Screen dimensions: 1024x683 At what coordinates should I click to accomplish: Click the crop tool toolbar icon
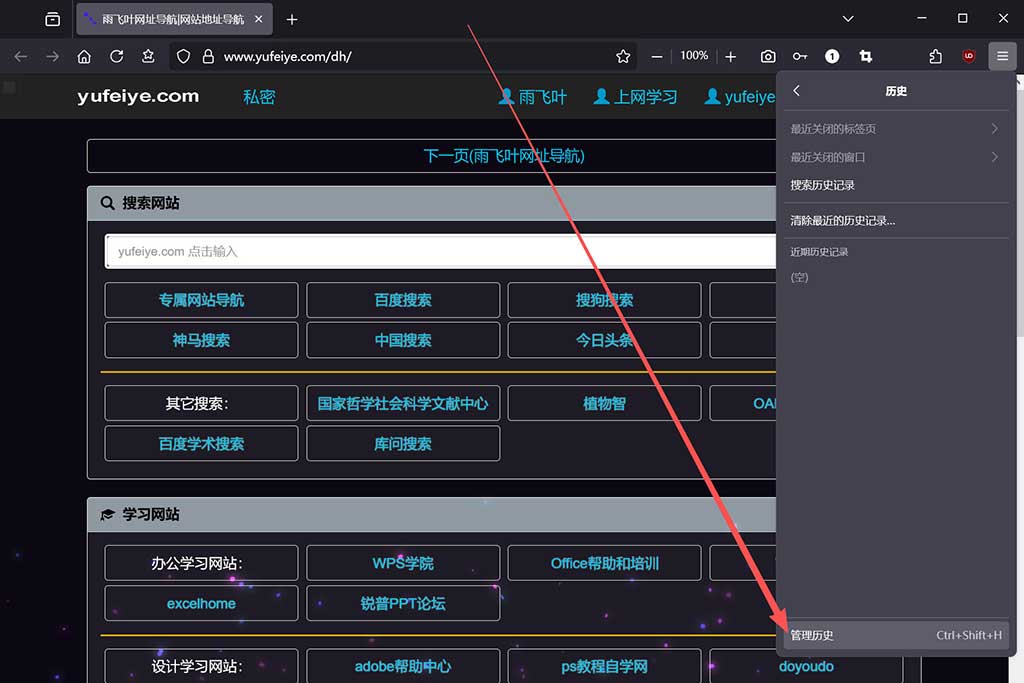coord(866,57)
